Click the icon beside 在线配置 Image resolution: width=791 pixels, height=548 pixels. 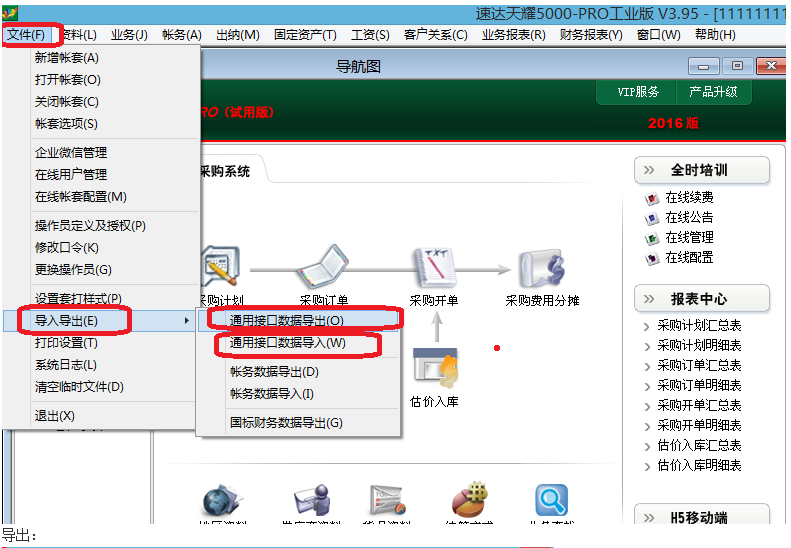coord(652,258)
